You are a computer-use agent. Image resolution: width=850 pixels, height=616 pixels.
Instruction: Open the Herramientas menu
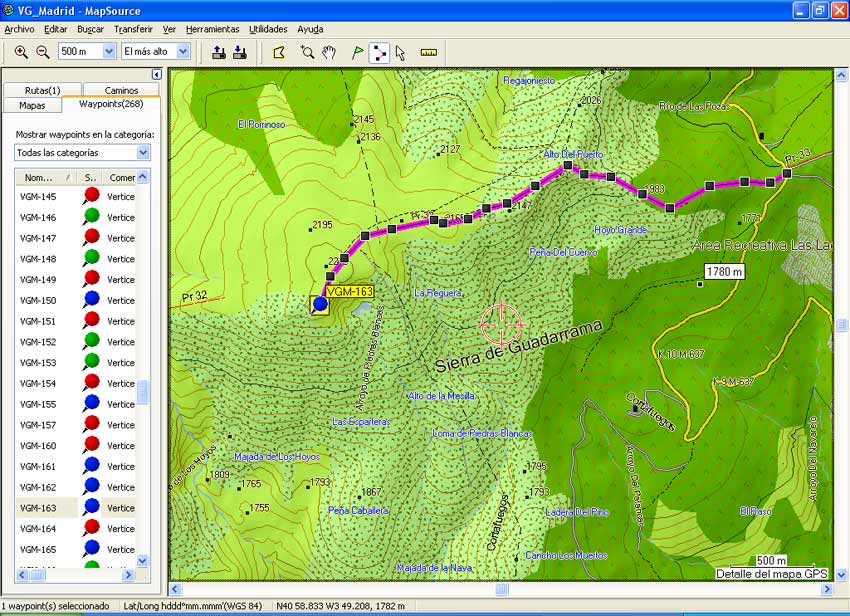click(x=212, y=29)
